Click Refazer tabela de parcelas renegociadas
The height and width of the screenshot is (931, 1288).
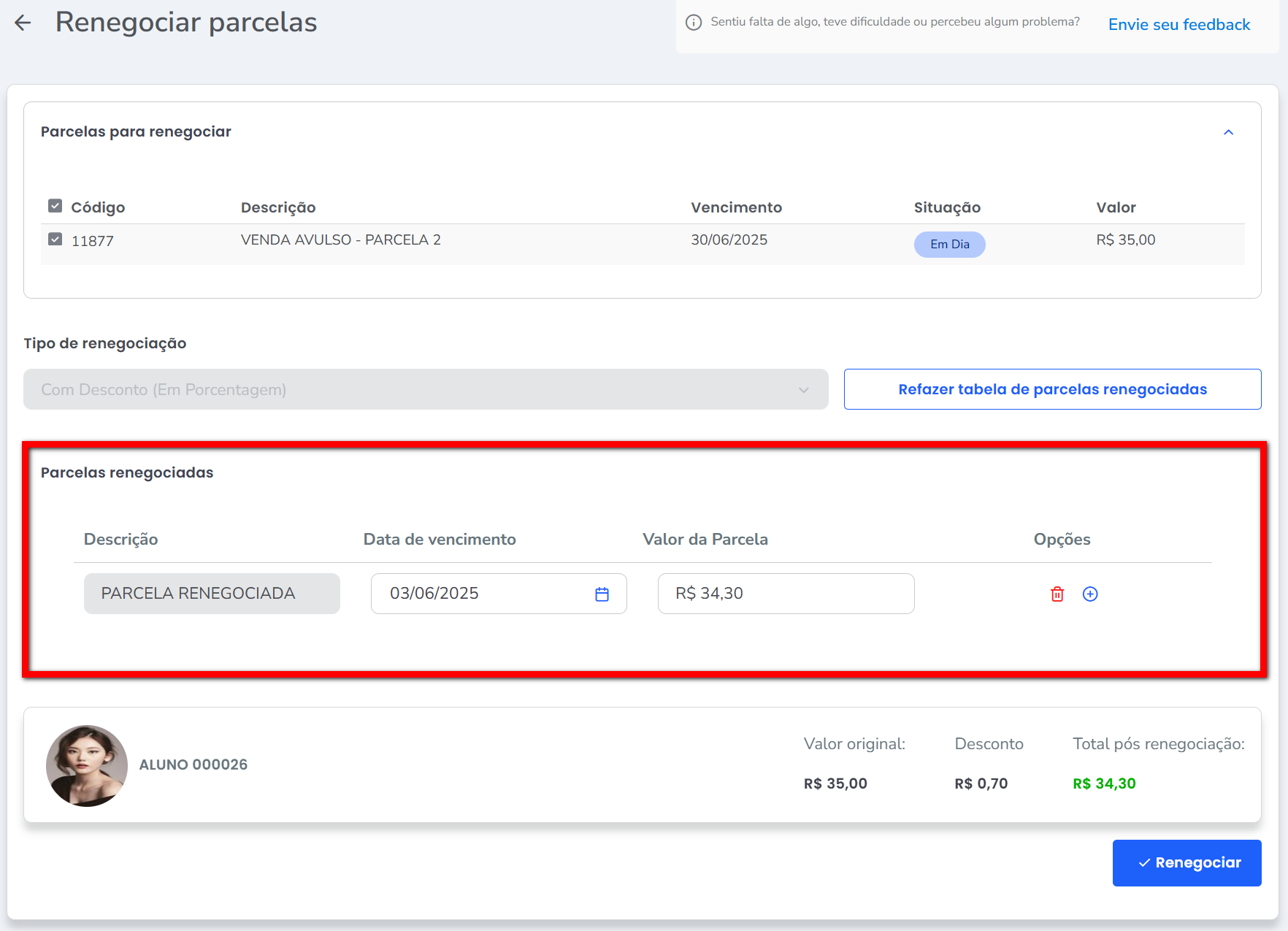[1052, 390]
